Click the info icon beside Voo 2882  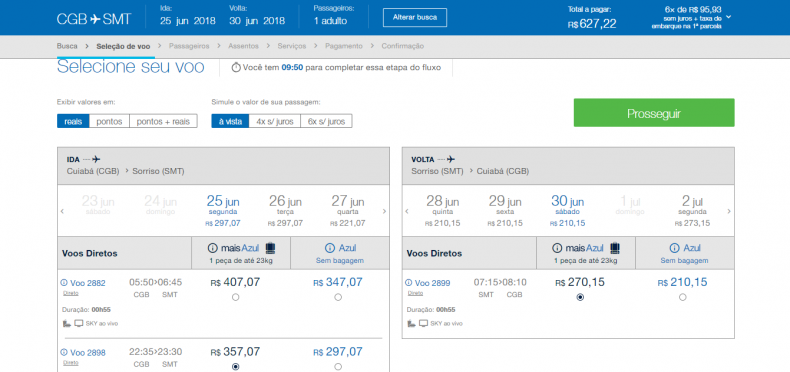pyautogui.click(x=64, y=283)
